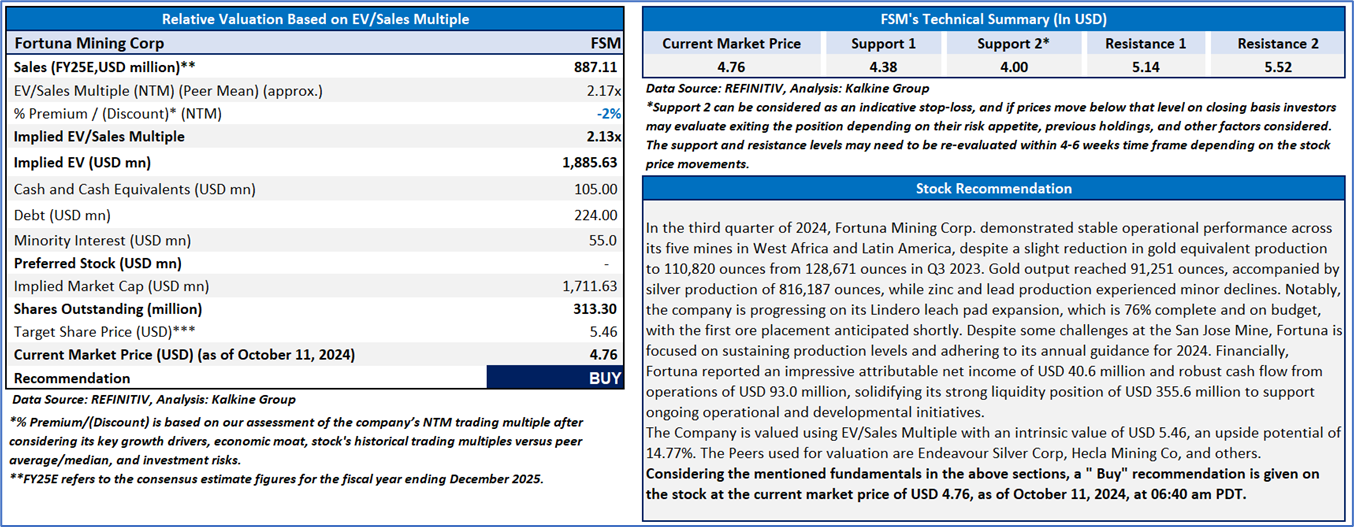Select the 'Fortuna Mining Corp' company name cell
The image size is (1354, 527).
[x=89, y=43]
